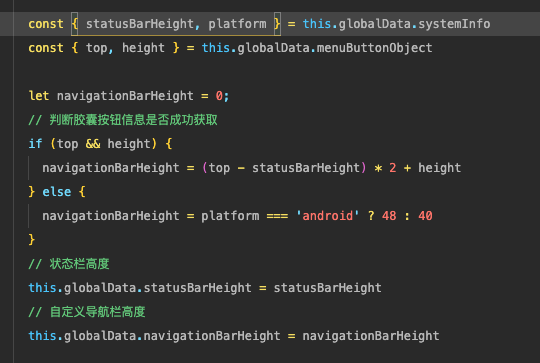Select the number 48 in the ternary
Screen dimensions: 540x363
pos(389,216)
